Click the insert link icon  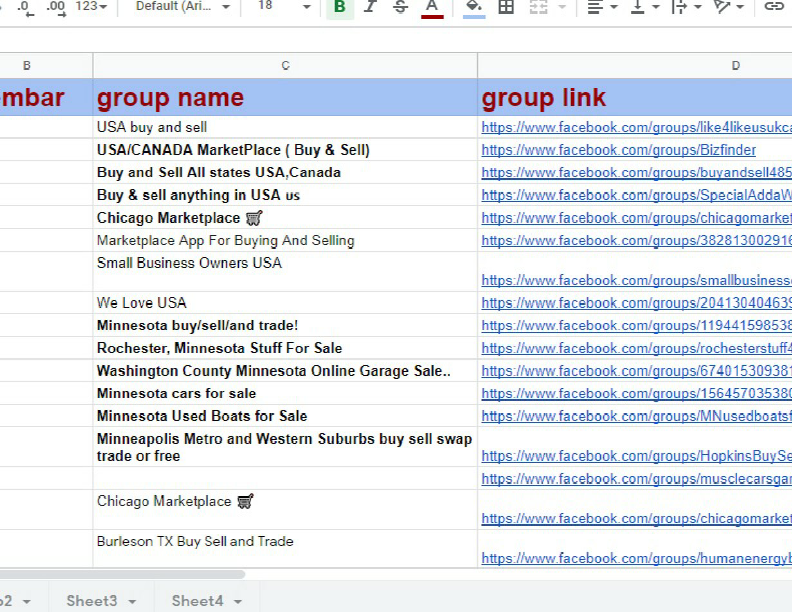[773, 7]
